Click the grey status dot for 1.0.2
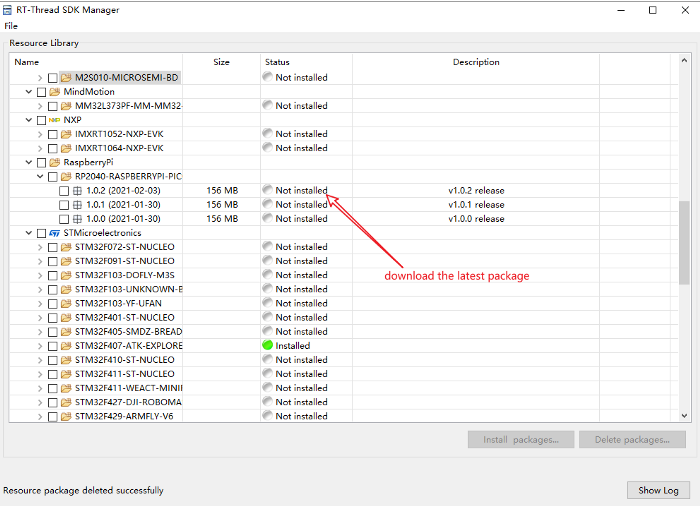Image resolution: width=700 pixels, height=506 pixels. (267, 190)
